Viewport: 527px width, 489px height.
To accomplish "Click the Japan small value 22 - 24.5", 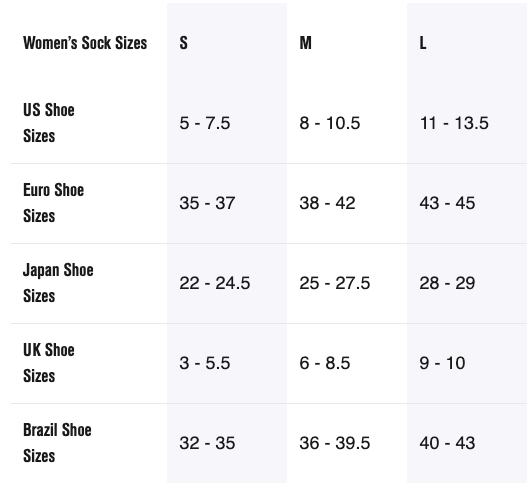I will (214, 283).
